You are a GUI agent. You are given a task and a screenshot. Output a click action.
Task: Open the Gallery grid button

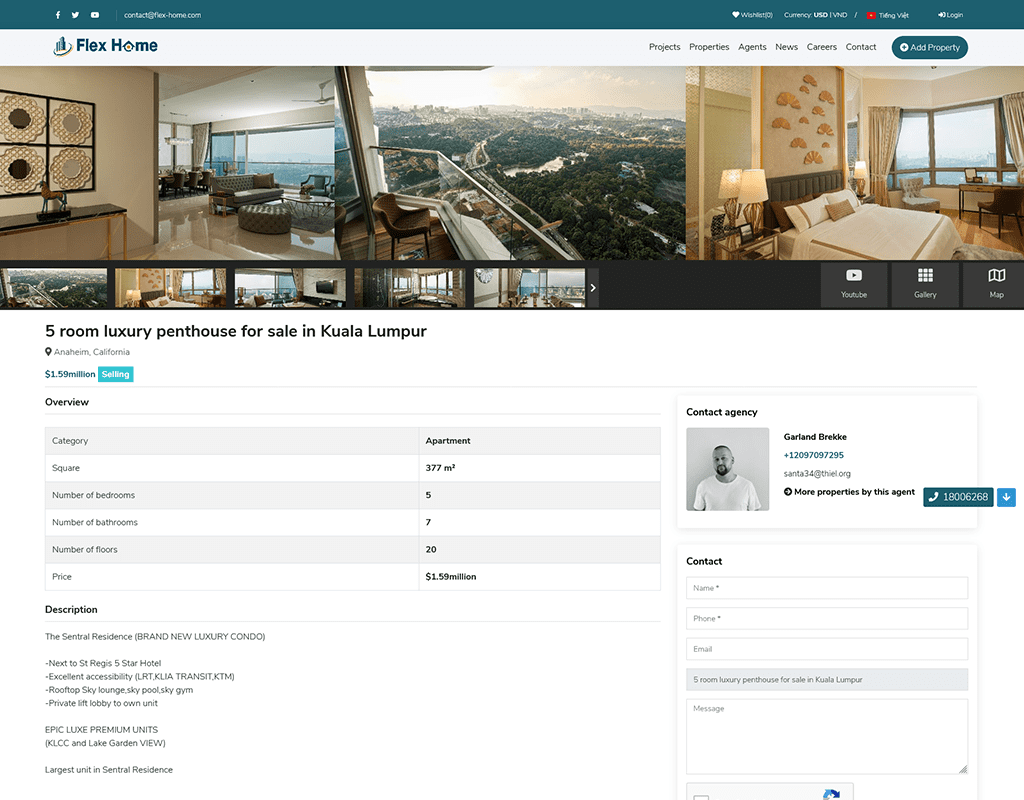tap(925, 284)
